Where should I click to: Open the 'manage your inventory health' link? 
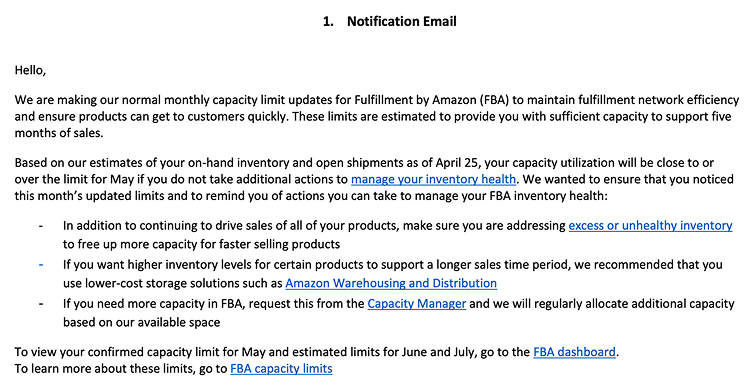tap(433, 179)
